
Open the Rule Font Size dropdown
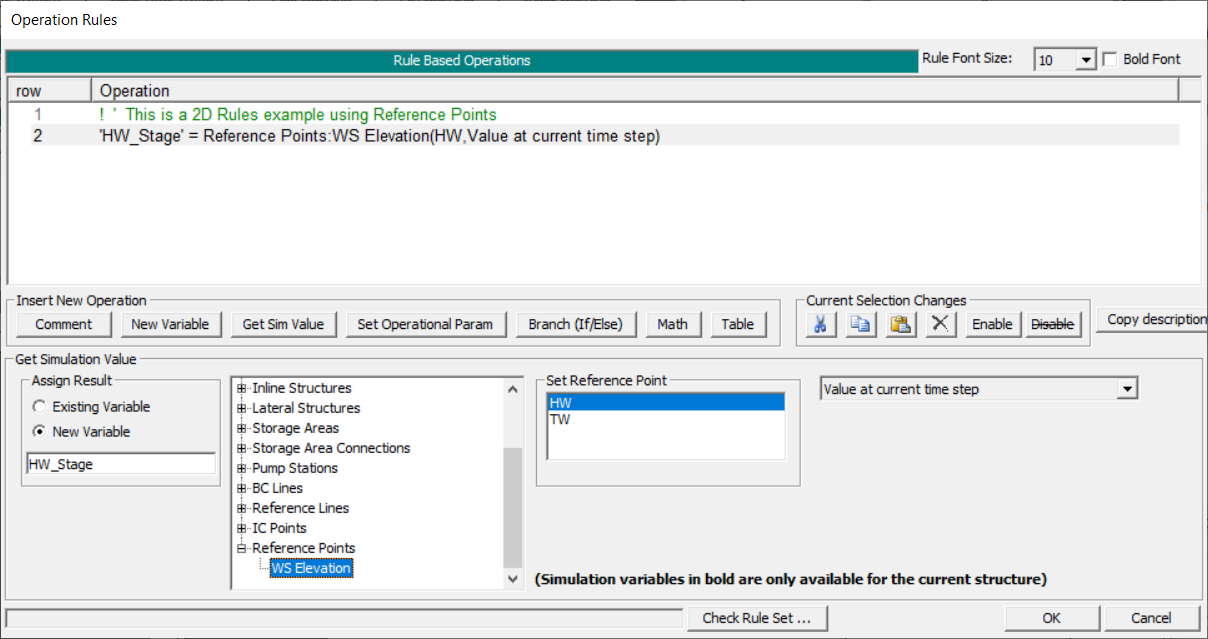[1086, 60]
